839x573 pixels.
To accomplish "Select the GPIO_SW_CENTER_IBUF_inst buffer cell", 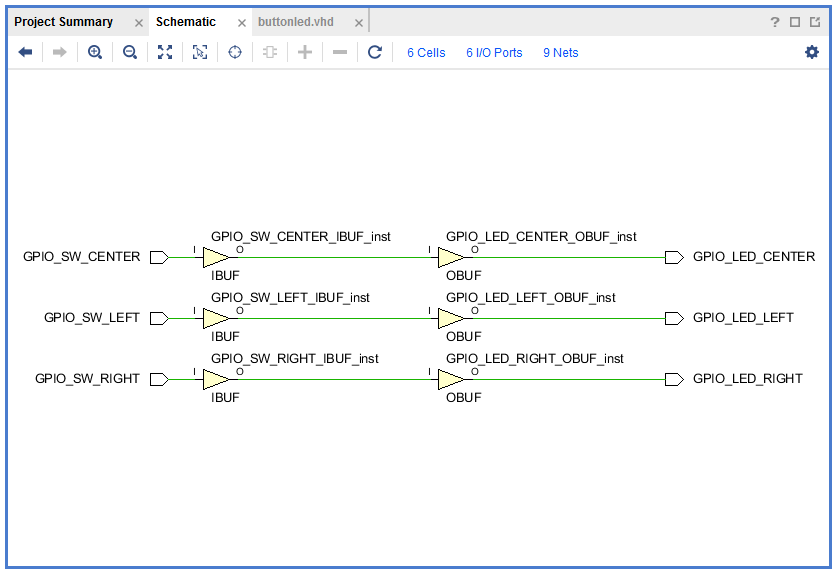I will point(215,257).
